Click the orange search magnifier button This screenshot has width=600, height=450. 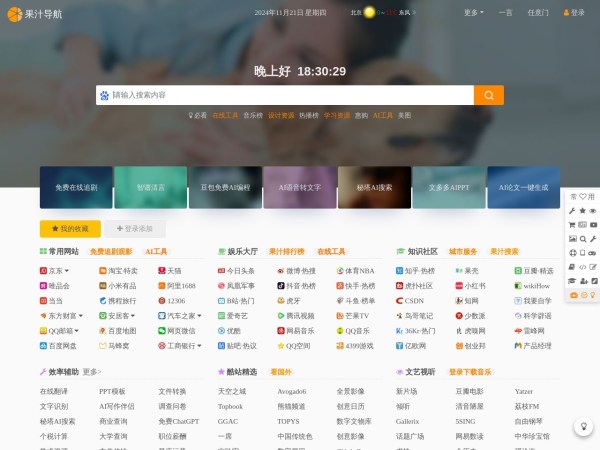[488, 95]
